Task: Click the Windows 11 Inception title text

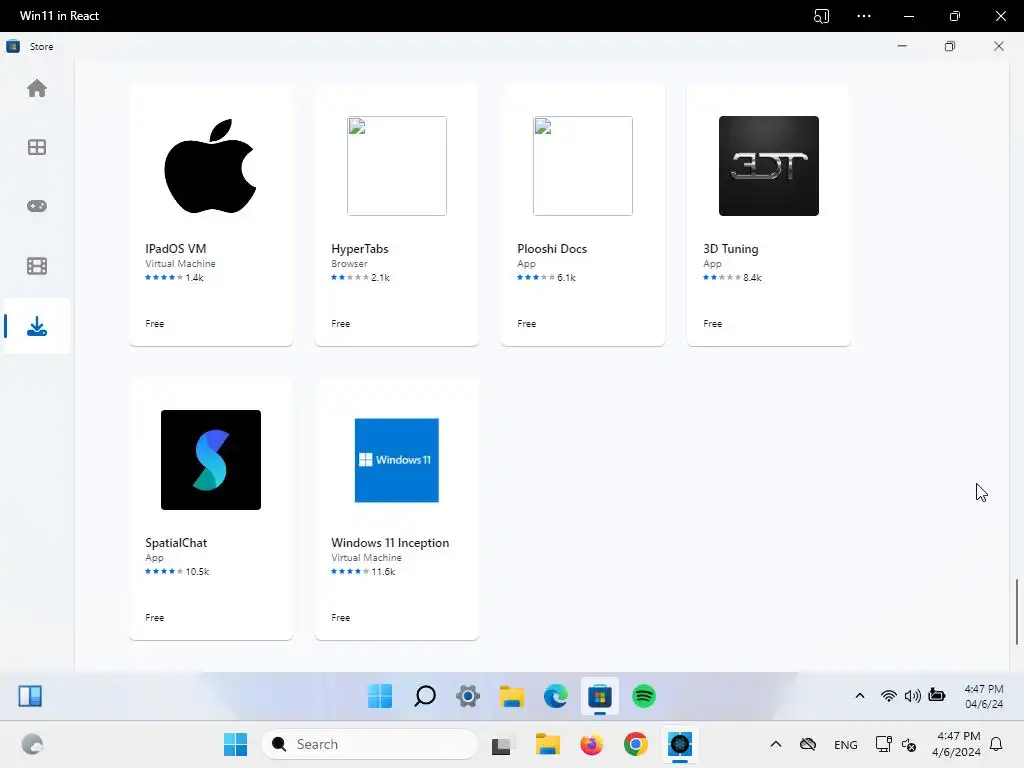Action: [x=390, y=543]
